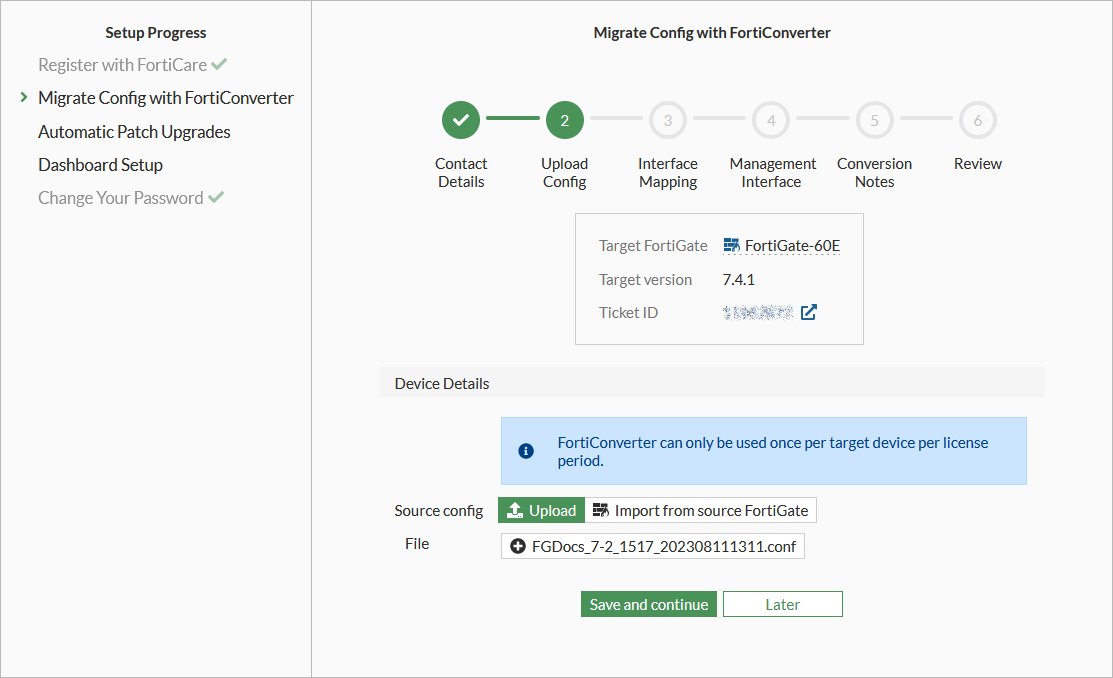Choose Import from source FortiGate
The height and width of the screenshot is (678, 1113).
point(701,511)
